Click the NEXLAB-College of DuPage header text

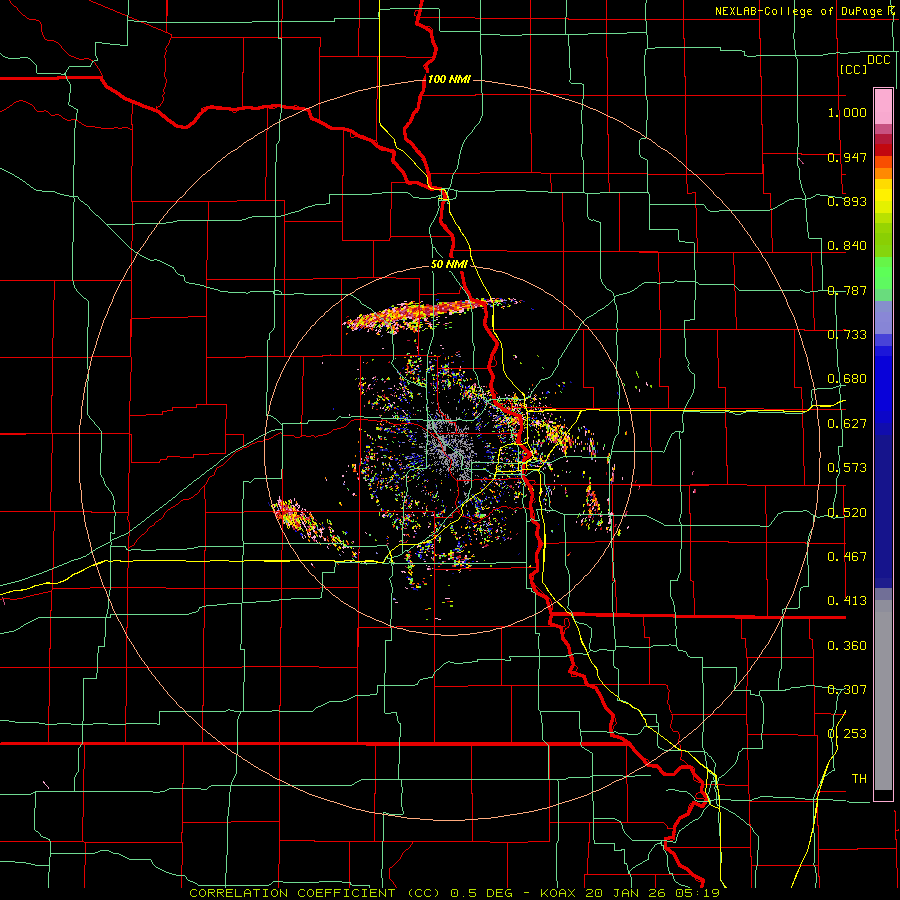[x=798, y=11]
